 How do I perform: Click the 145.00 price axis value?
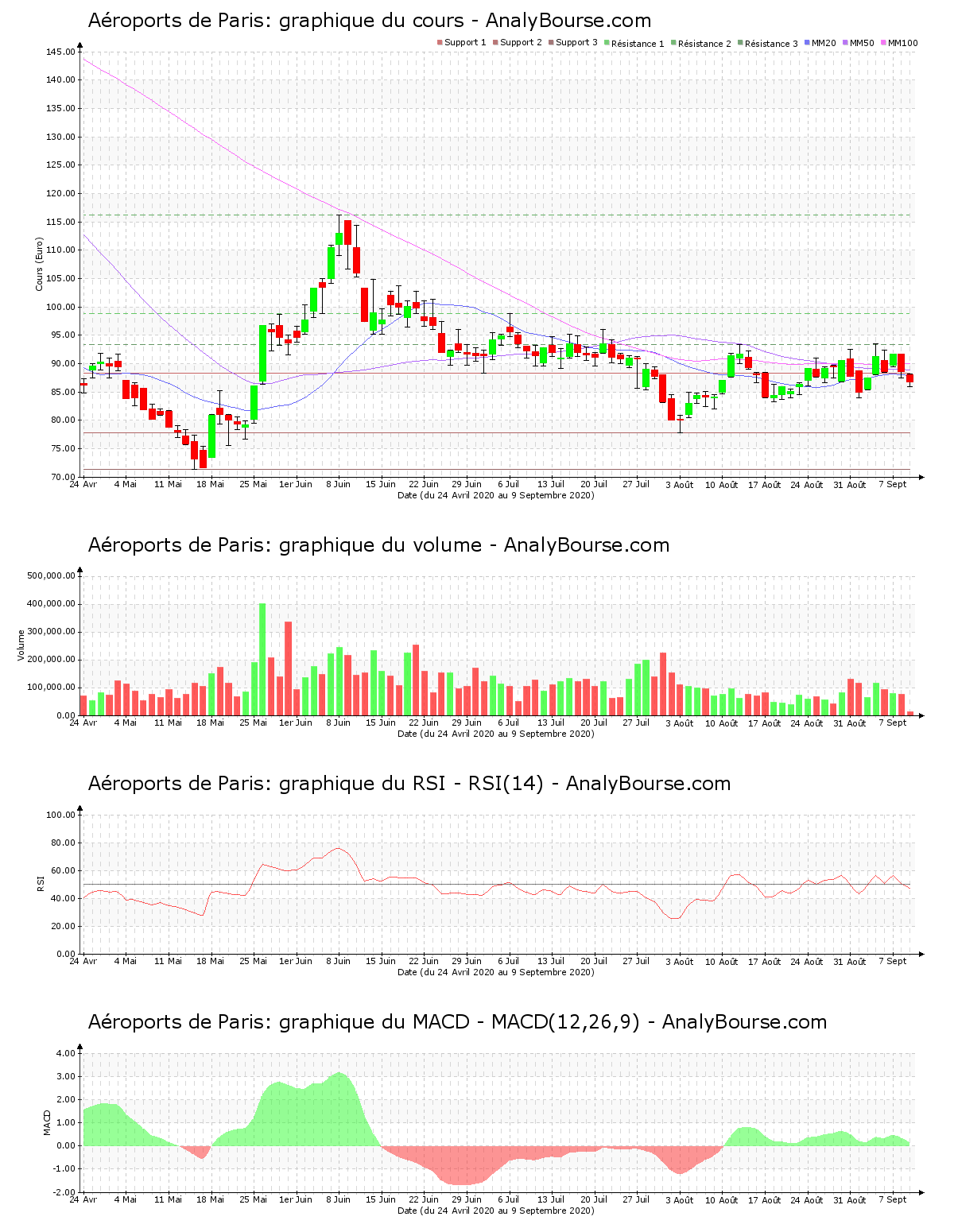tap(61, 52)
